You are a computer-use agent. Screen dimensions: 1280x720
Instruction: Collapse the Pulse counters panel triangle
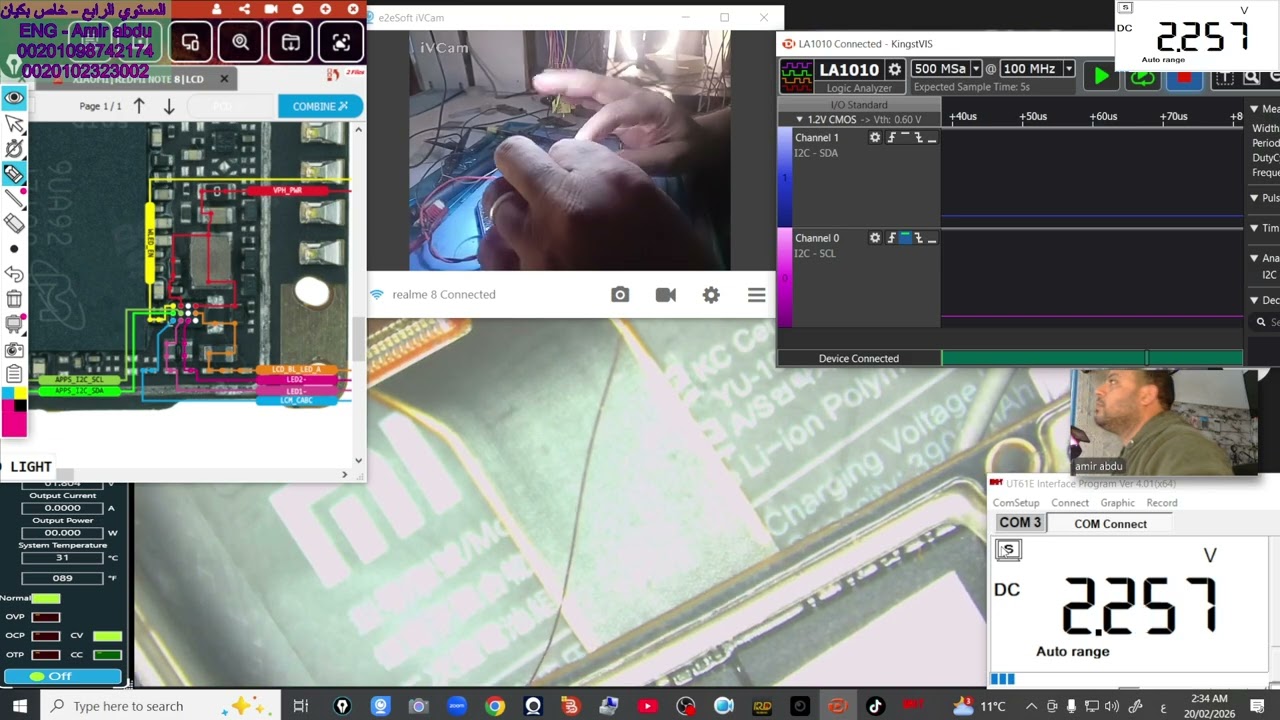point(1254,198)
